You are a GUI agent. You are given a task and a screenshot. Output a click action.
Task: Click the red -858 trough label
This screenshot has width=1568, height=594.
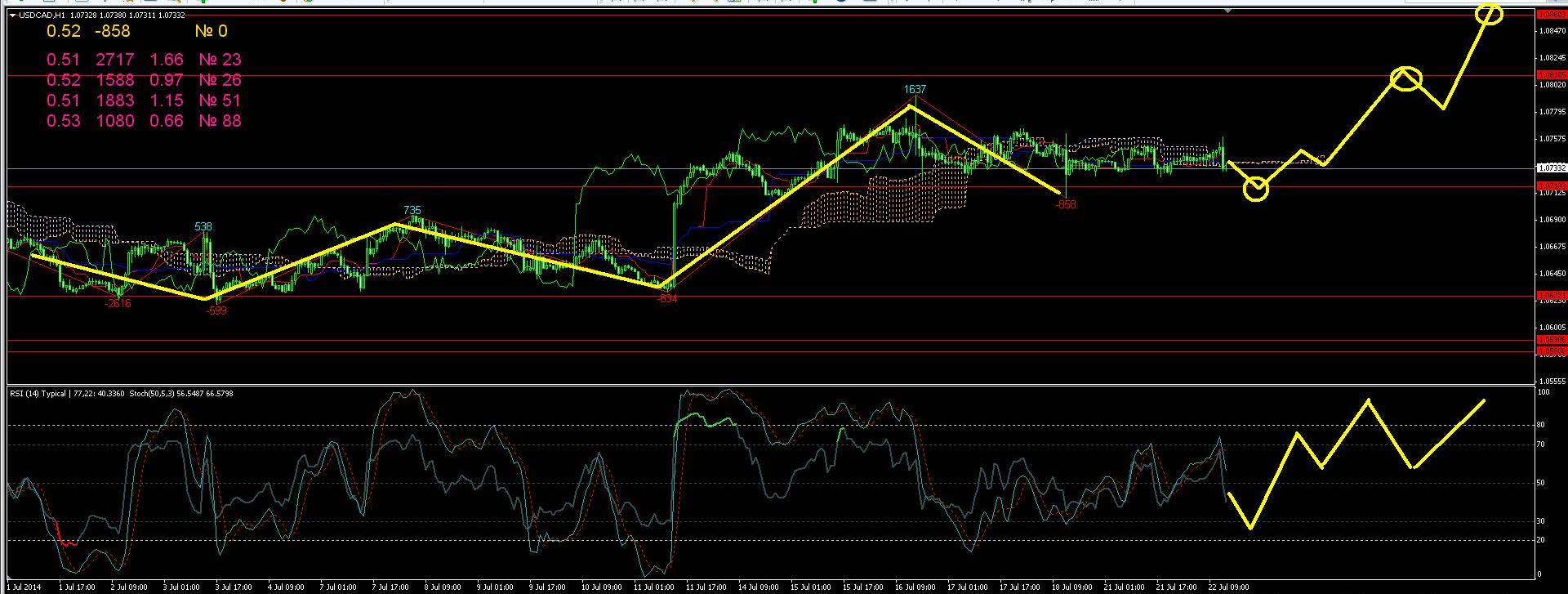pos(1066,205)
